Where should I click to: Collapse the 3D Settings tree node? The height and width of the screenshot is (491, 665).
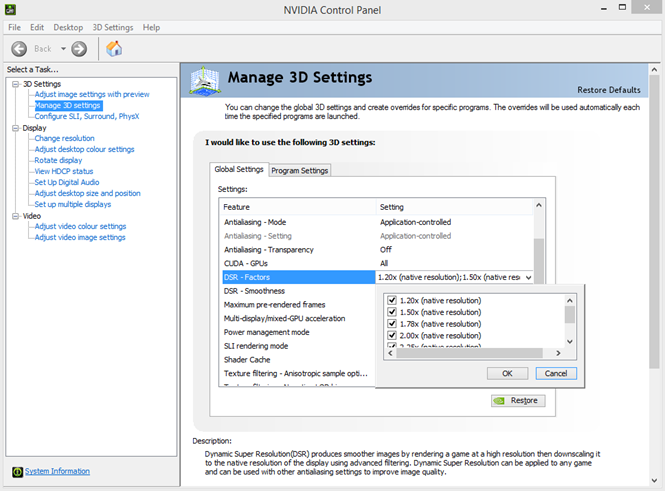(16, 84)
